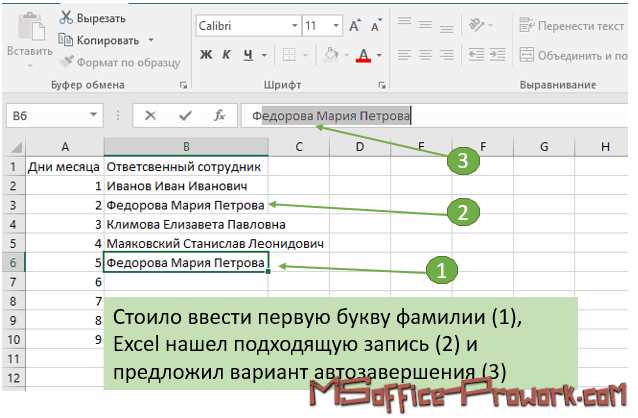Click 'Федорова Мария Петрова' in row 3

click(x=186, y=205)
